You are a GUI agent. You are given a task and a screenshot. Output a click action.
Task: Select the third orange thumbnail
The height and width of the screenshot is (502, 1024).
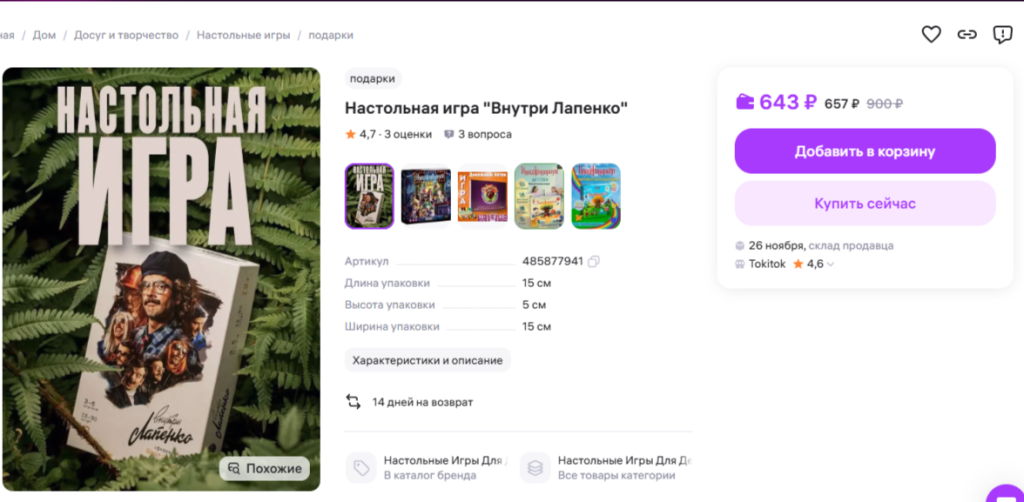click(482, 197)
